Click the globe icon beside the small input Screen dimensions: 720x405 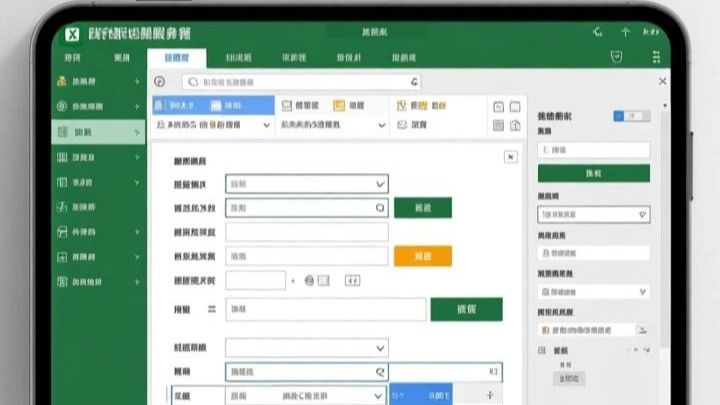[309, 281]
